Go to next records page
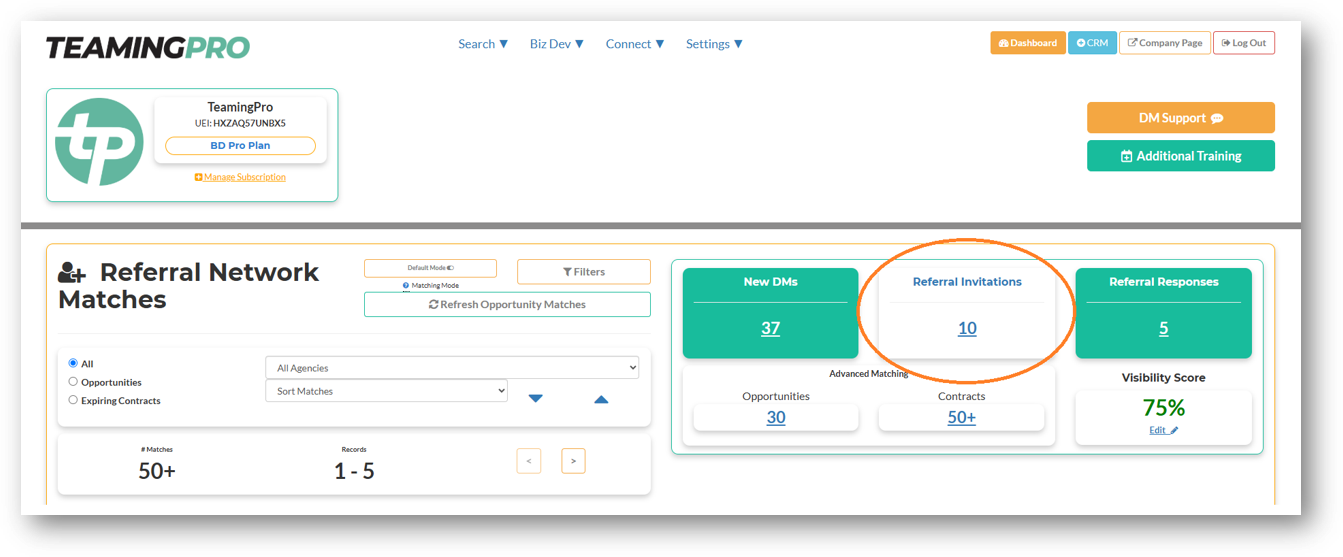 pos(573,461)
